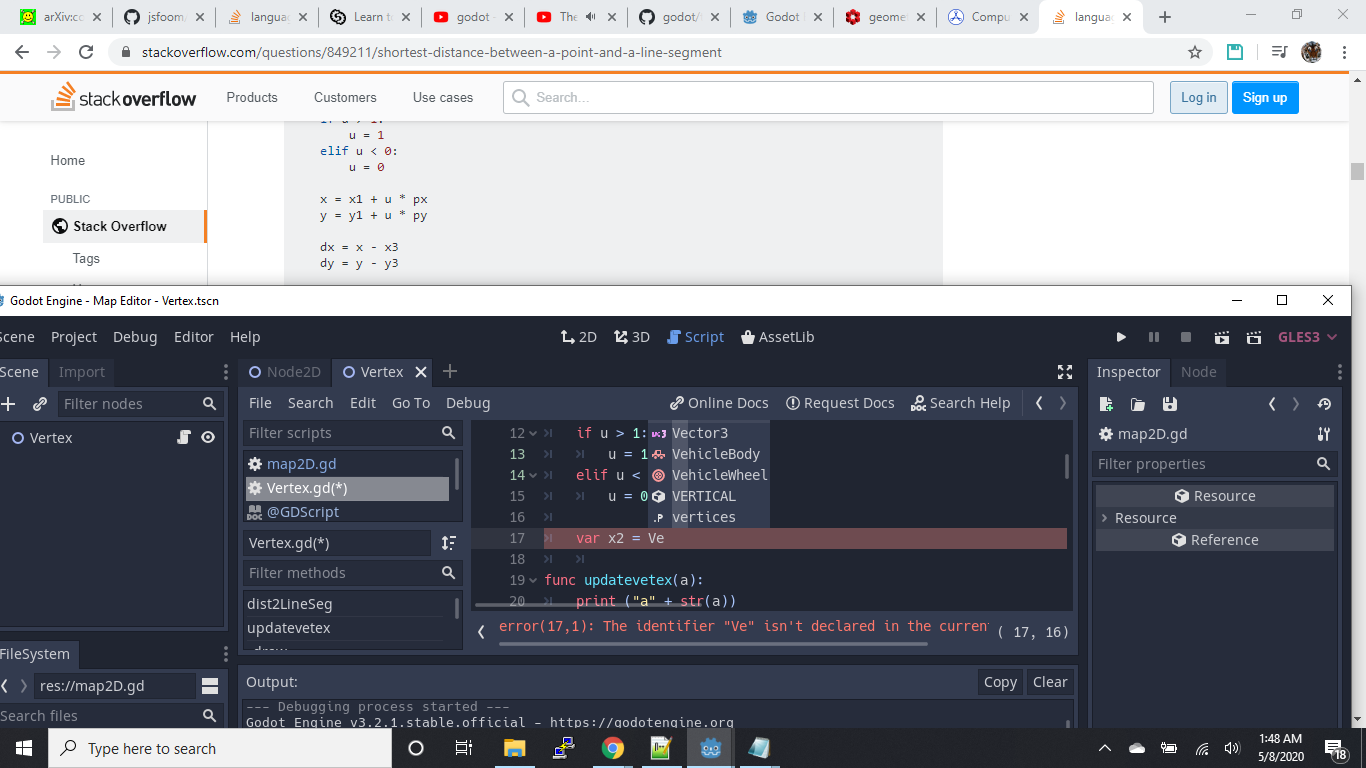This screenshot has height=768, width=1366.
Task: Click Request Docs button
Action: click(x=840, y=403)
